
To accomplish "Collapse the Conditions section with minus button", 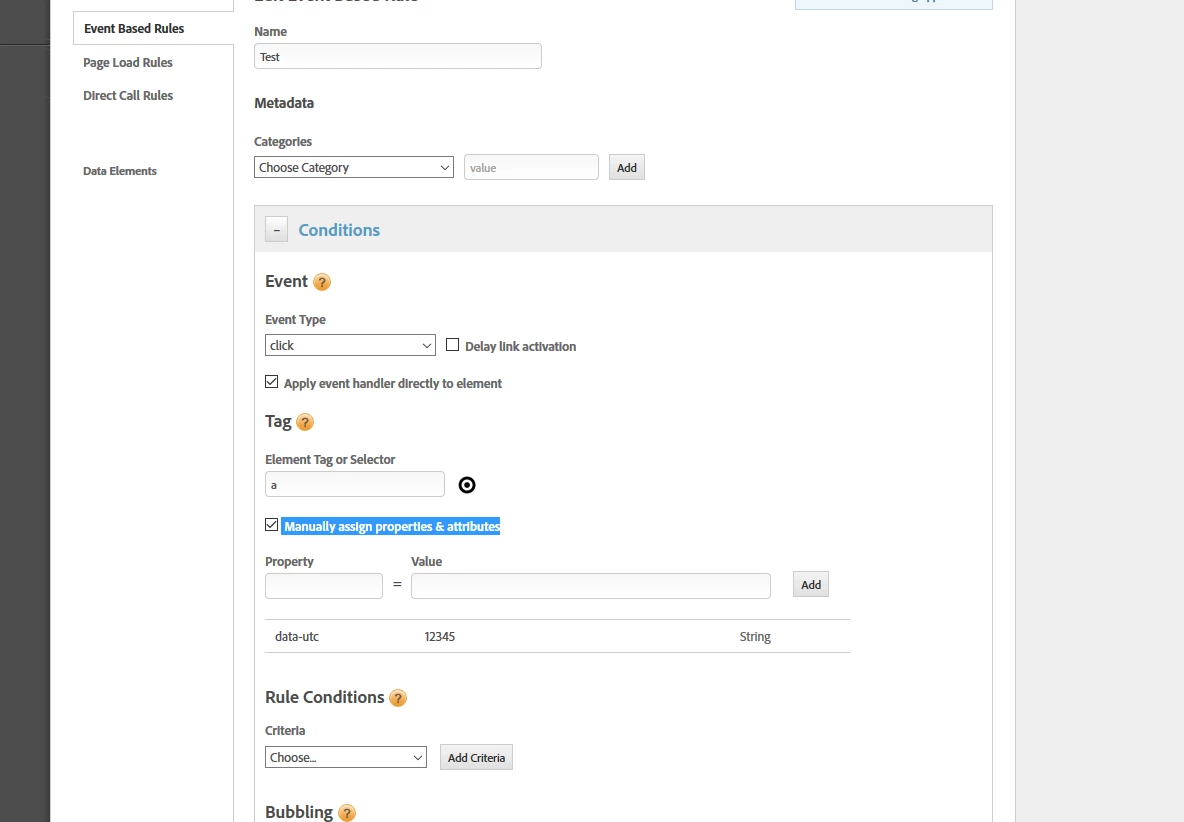I will coord(276,229).
